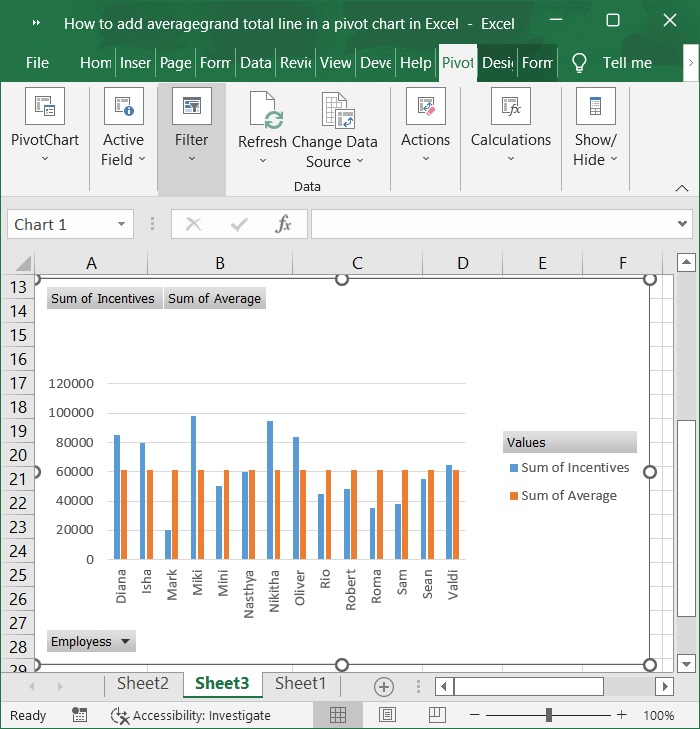Click the Insert Function fx icon
Image resolution: width=700 pixels, height=729 pixels.
point(284,225)
